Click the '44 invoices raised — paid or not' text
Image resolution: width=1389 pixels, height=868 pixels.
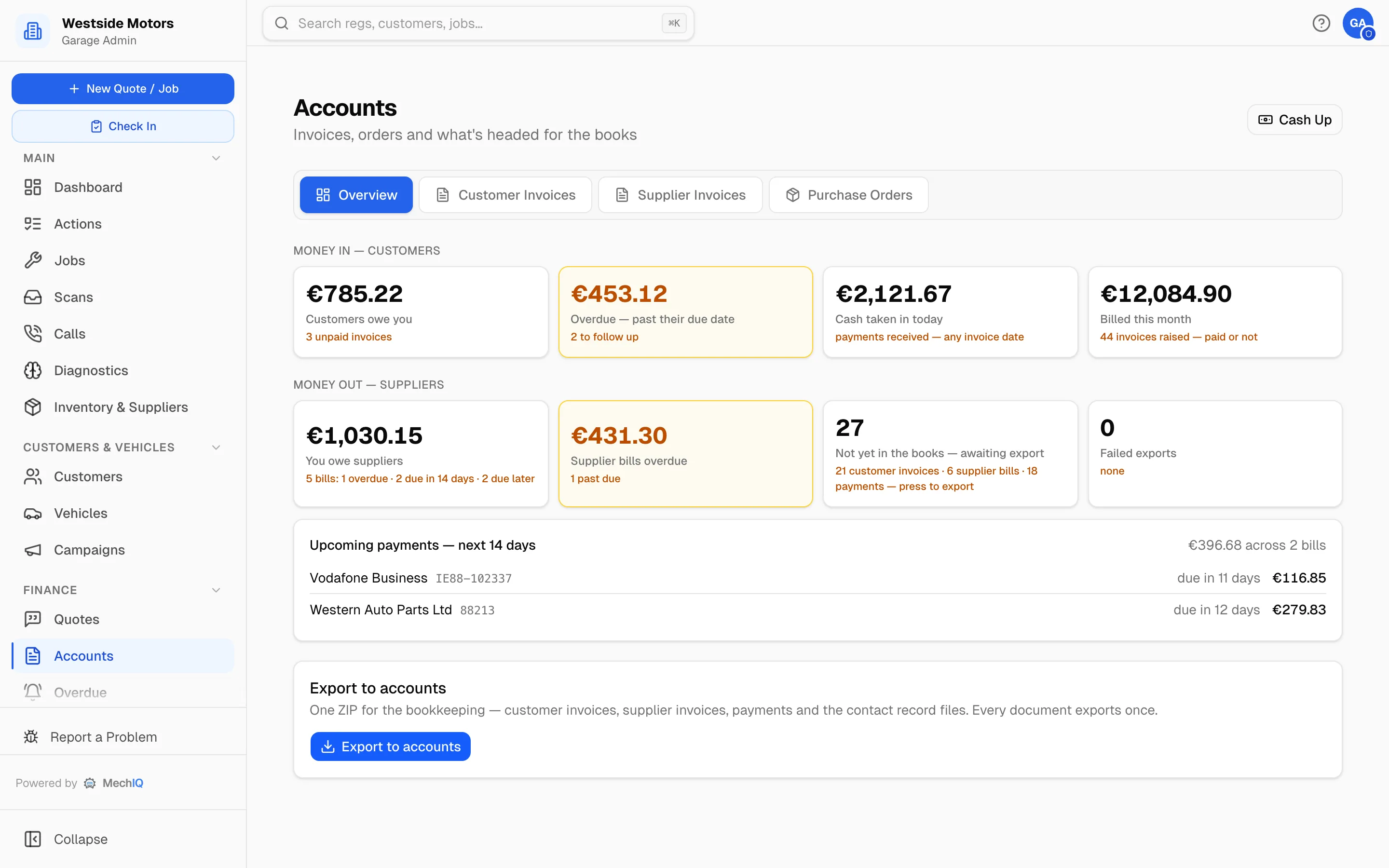tap(1178, 337)
